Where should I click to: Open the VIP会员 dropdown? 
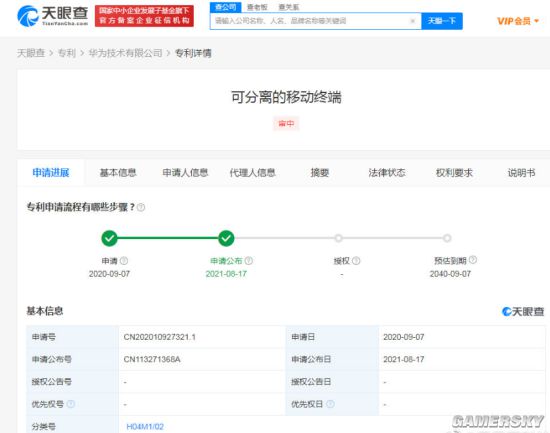point(518,21)
